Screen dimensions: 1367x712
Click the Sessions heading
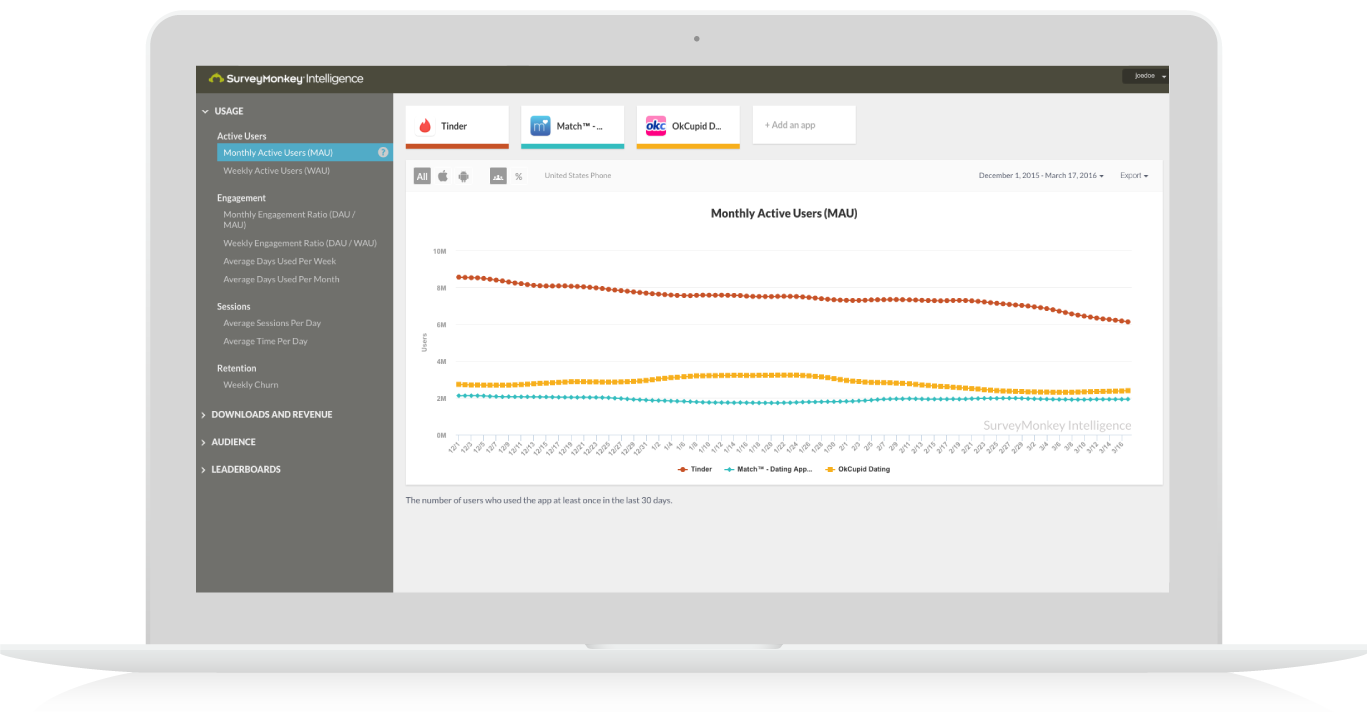pos(234,307)
